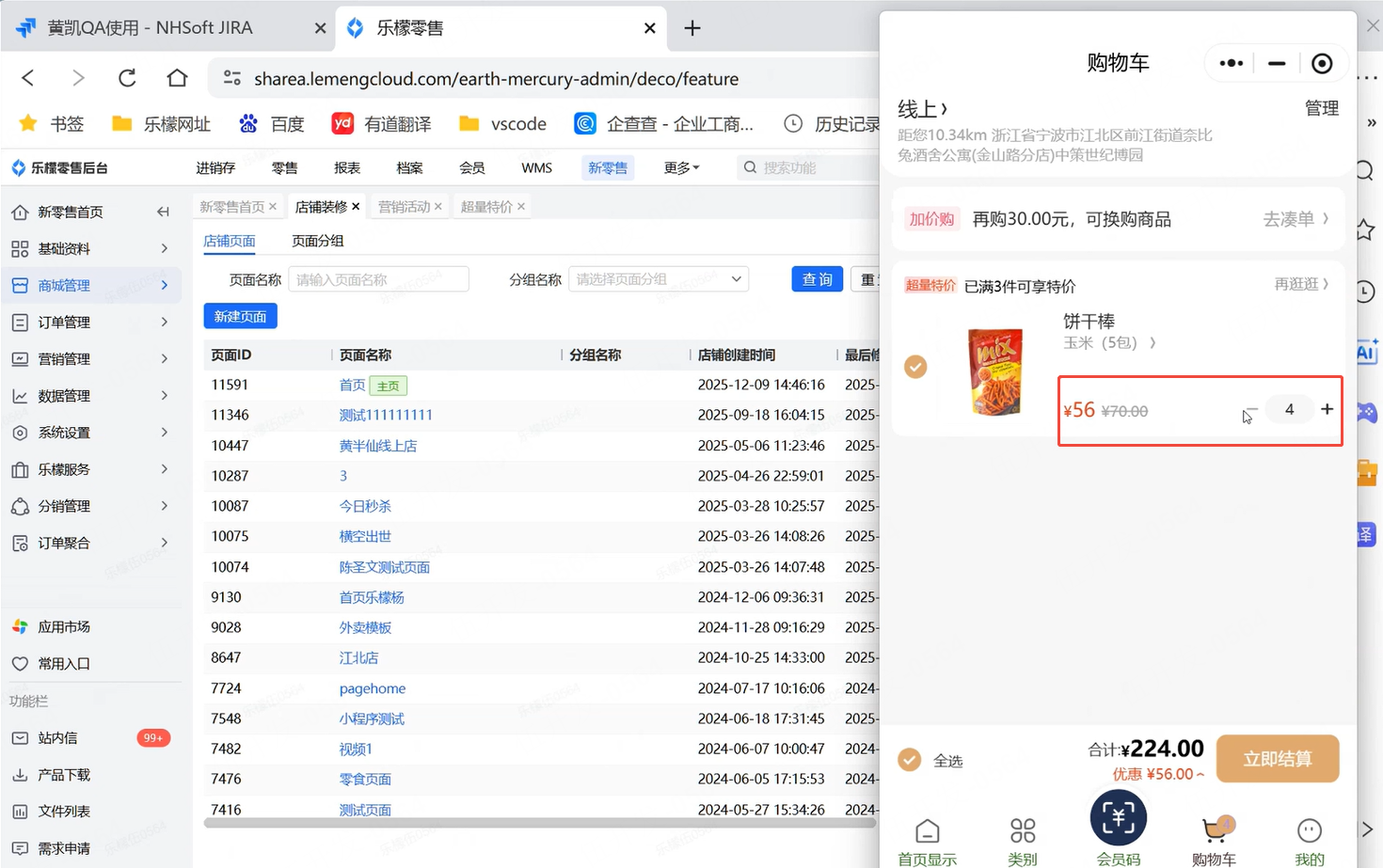Screen dimensions: 1383x868
Task: Click 管理 in cart header
Action: coord(1322,108)
